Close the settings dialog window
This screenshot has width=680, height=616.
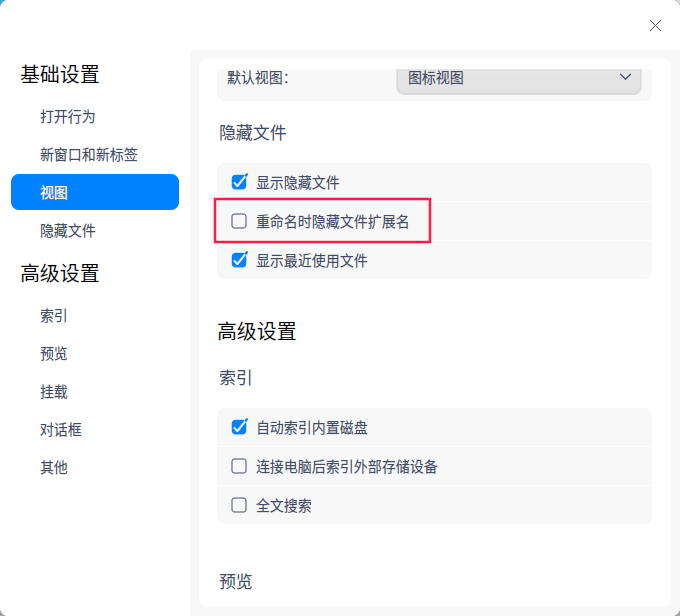click(655, 26)
